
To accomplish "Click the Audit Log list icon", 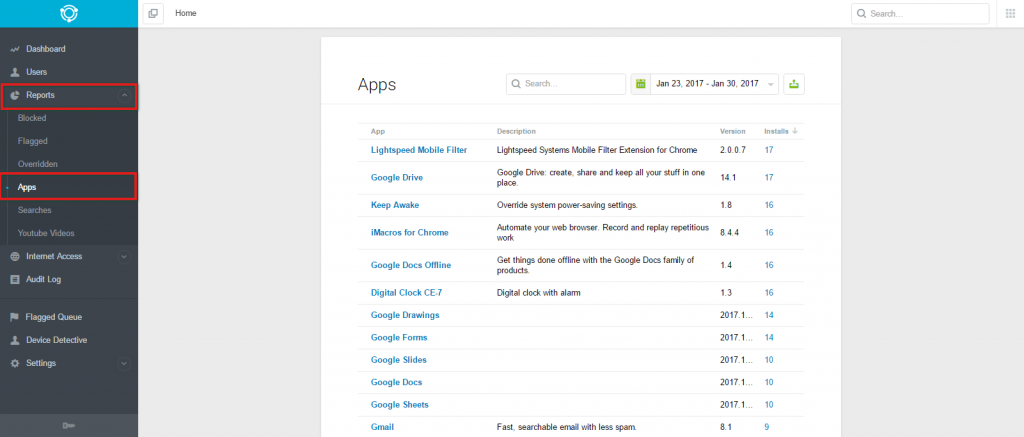I will [15, 280].
